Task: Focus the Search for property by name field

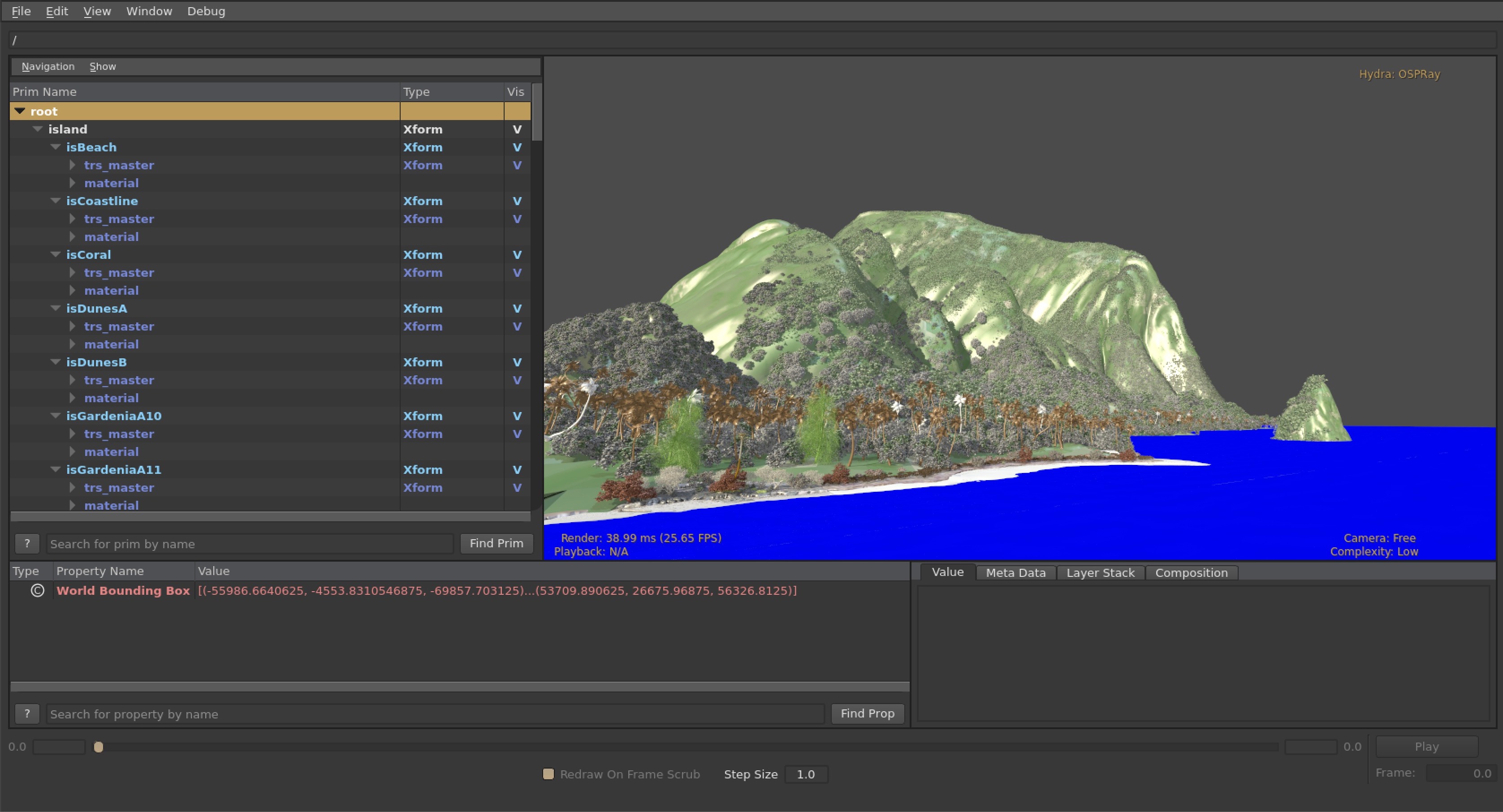Action: 435,713
